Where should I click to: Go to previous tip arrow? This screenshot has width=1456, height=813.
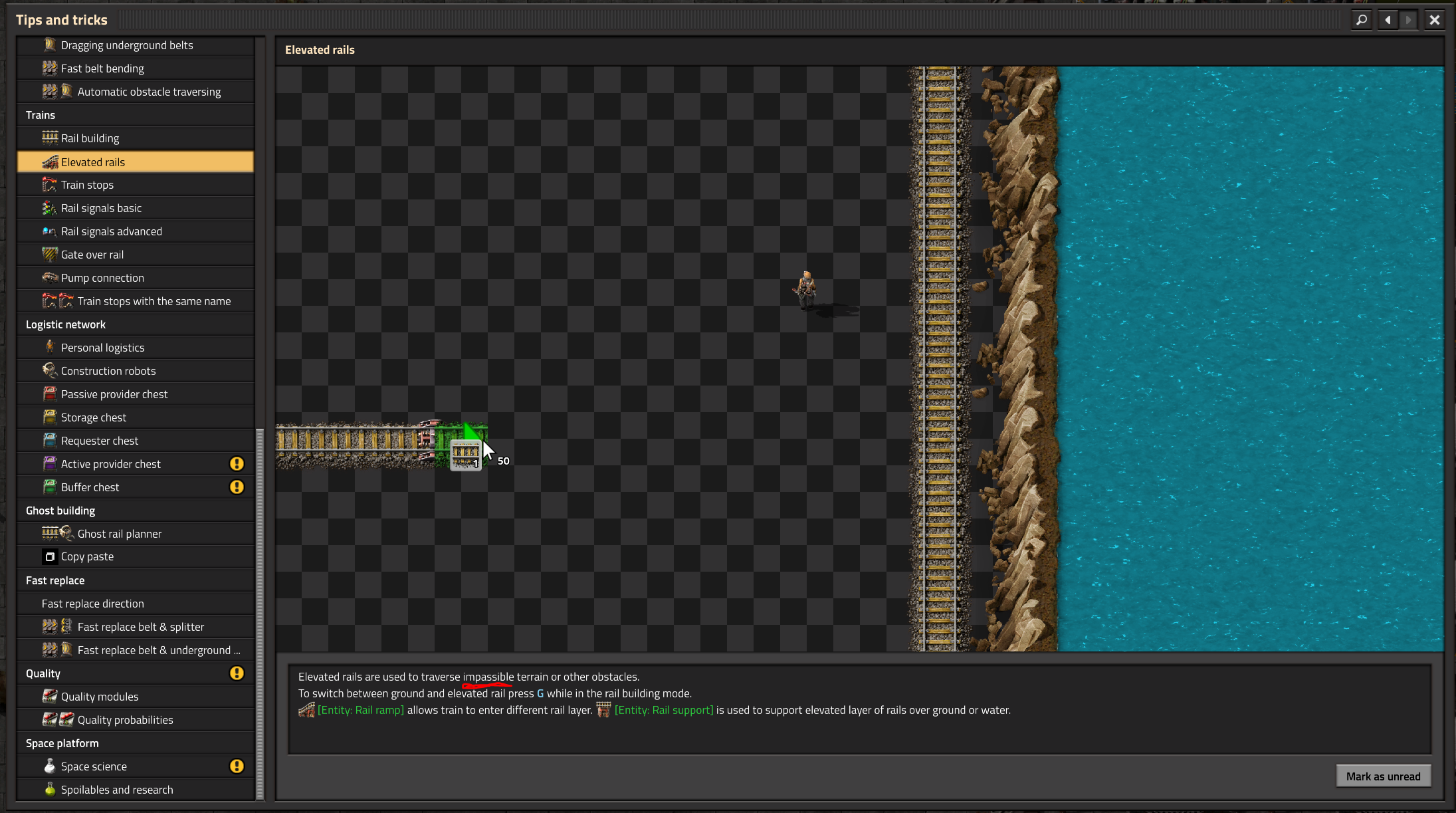(x=1388, y=20)
